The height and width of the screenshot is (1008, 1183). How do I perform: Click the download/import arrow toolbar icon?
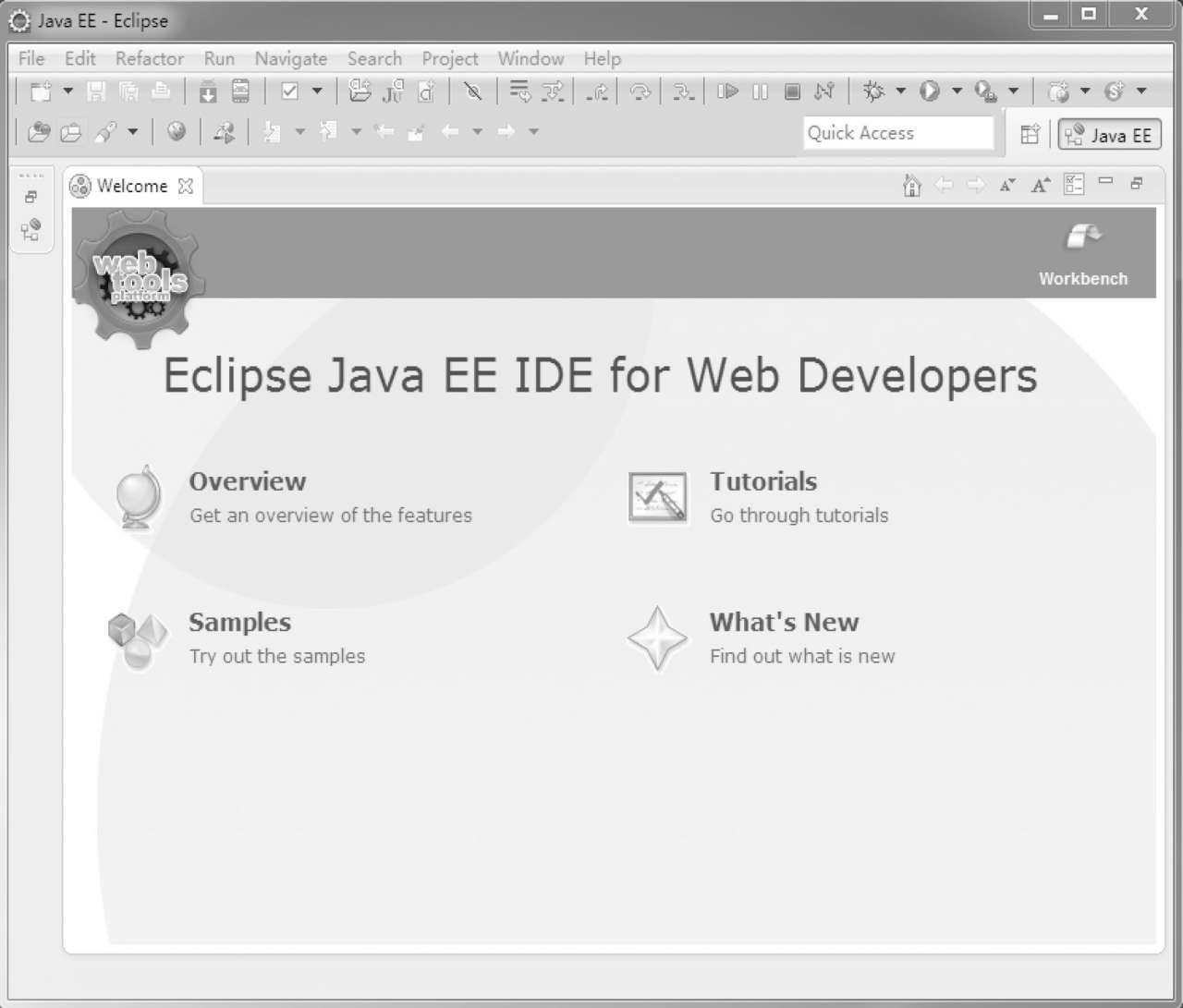pyautogui.click(x=208, y=91)
